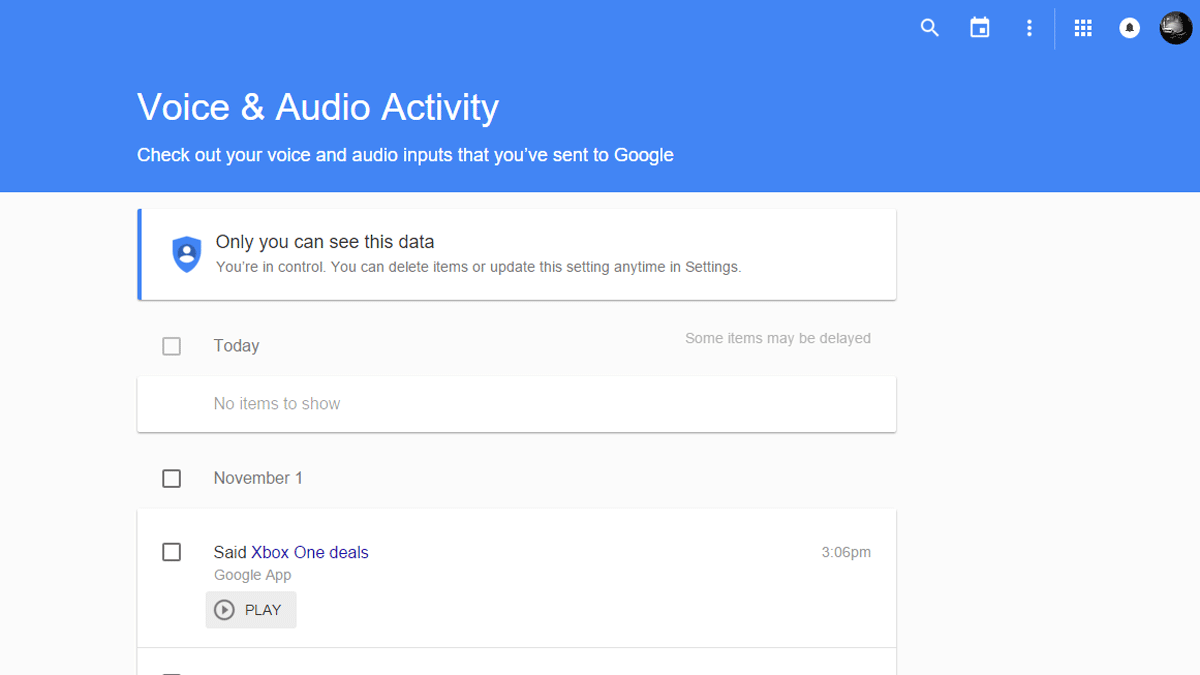Open search in the top header
Screen dimensions: 1200x675
click(x=930, y=28)
